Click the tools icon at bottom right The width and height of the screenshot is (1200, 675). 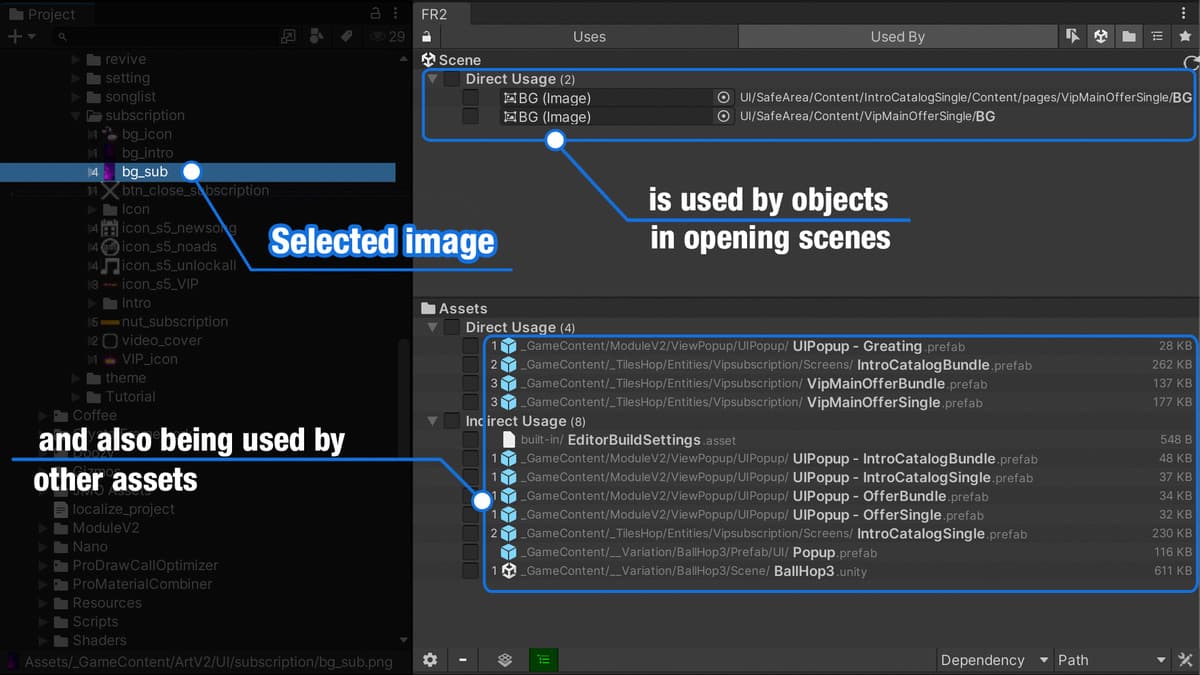coord(1186,660)
